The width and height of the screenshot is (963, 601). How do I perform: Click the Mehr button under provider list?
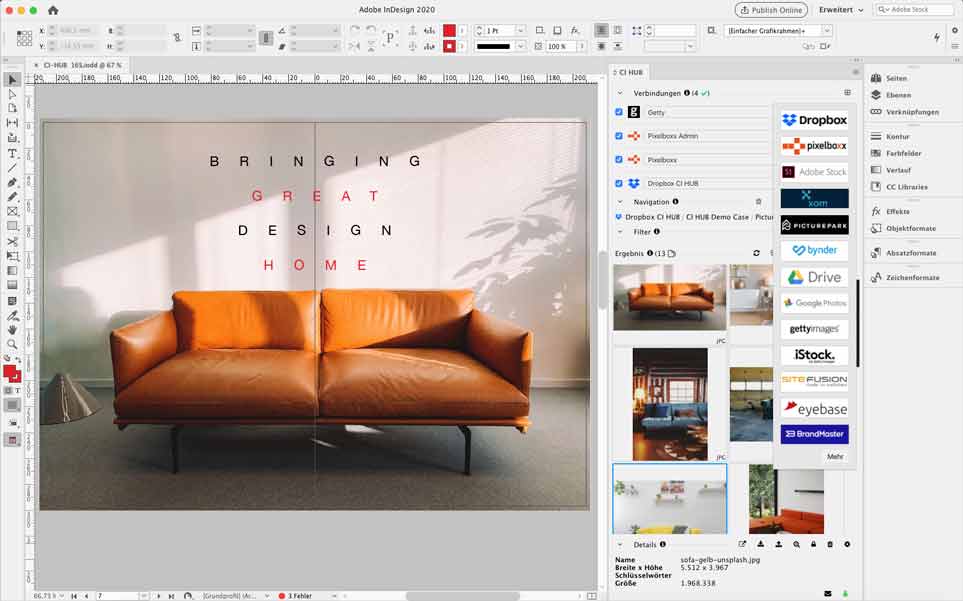tap(834, 457)
